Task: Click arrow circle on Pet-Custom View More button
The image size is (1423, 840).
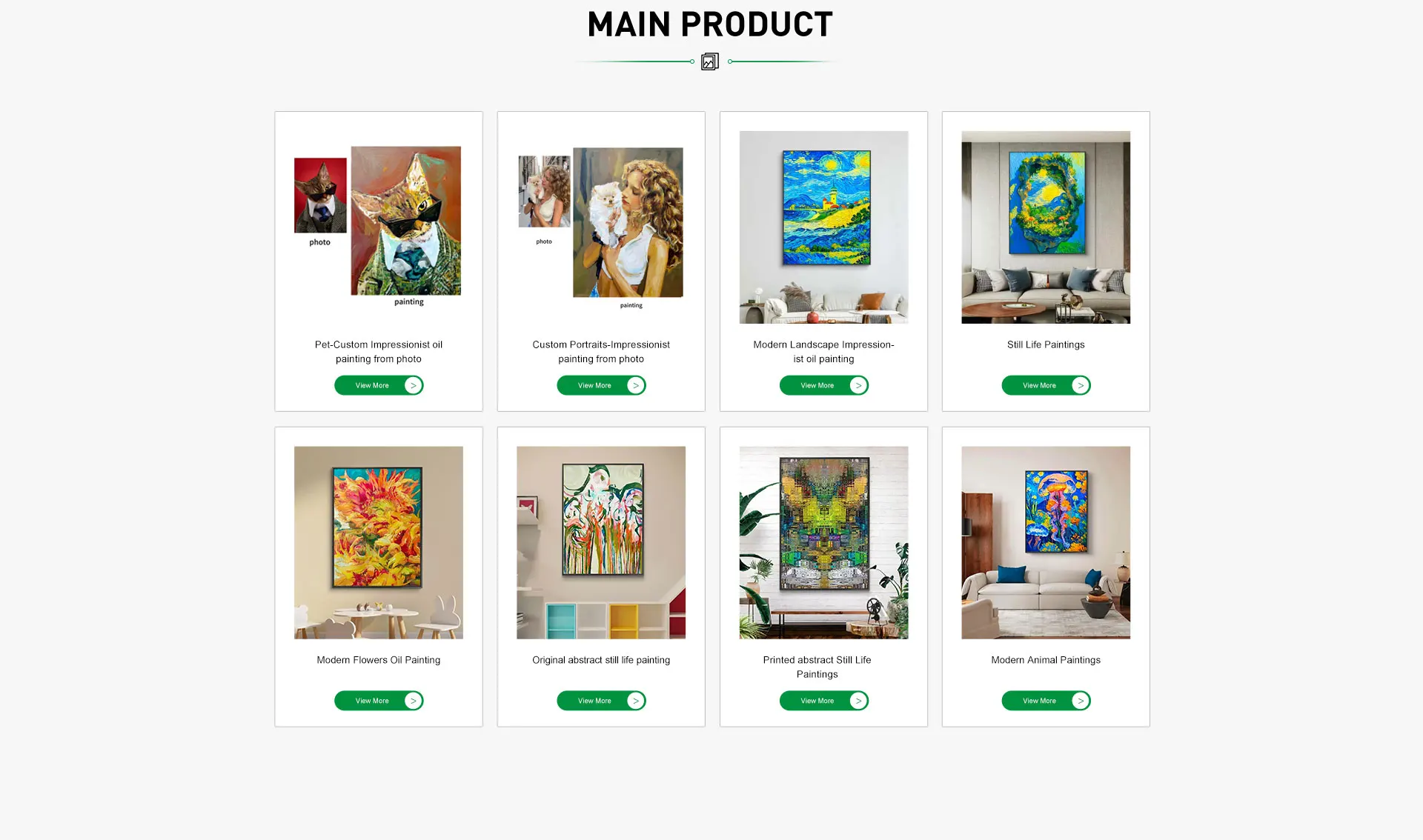Action: point(413,385)
